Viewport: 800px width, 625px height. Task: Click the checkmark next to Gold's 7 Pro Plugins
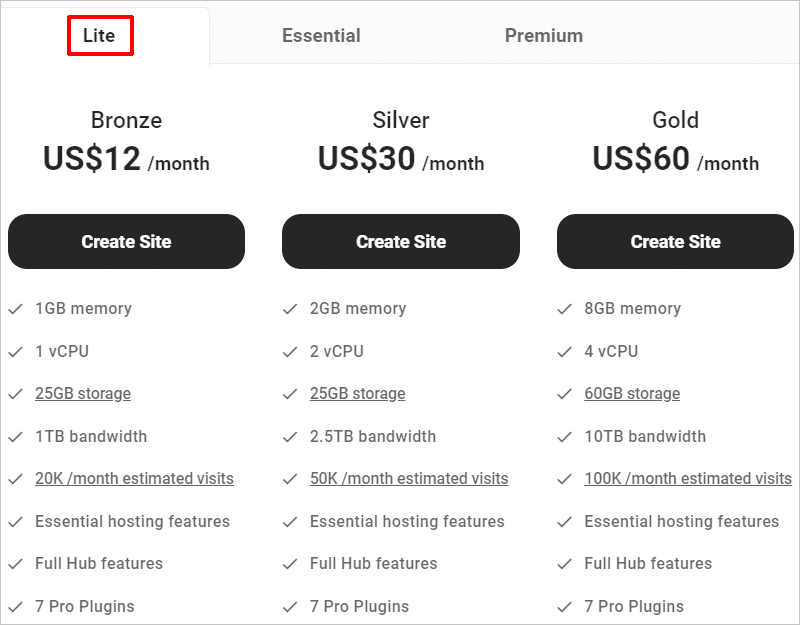point(565,606)
